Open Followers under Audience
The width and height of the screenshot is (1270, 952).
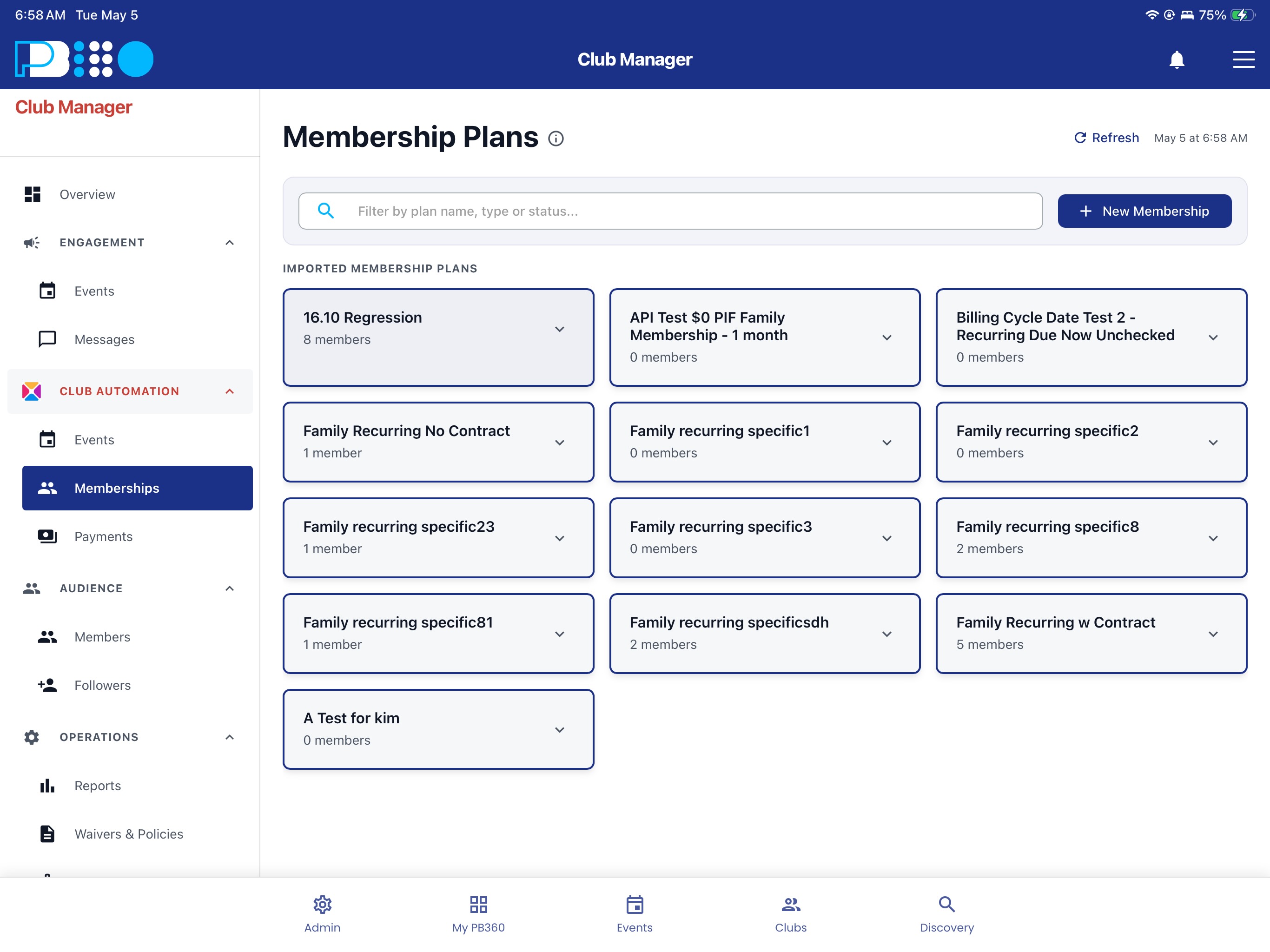point(137,685)
